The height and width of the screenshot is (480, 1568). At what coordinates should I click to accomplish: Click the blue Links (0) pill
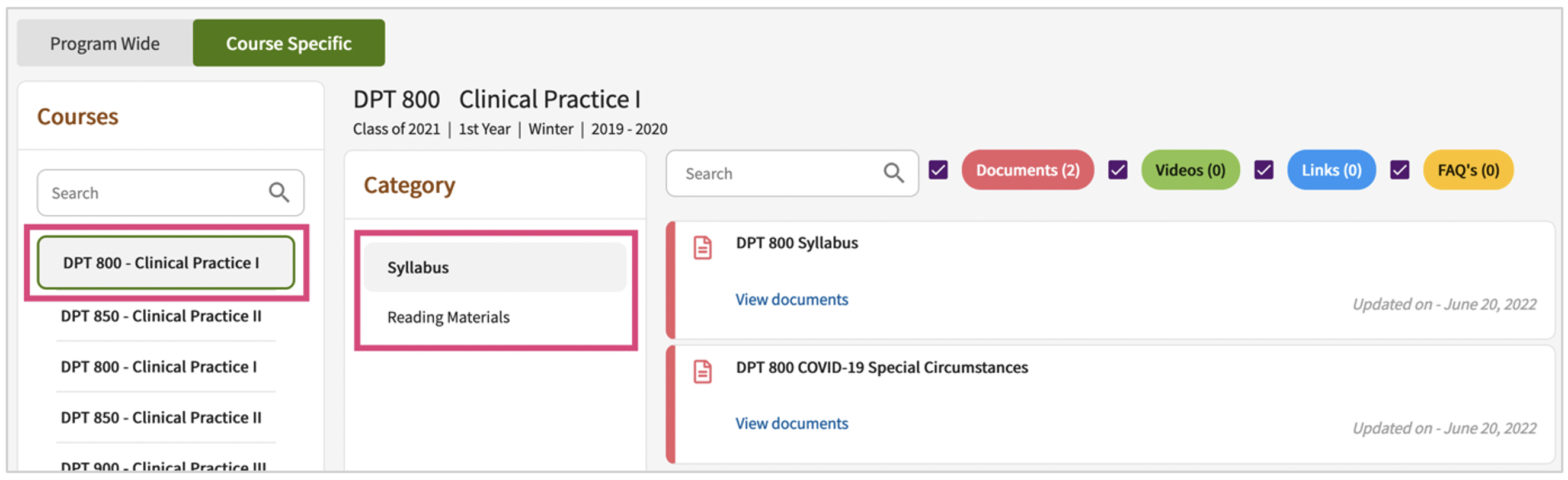point(1331,170)
